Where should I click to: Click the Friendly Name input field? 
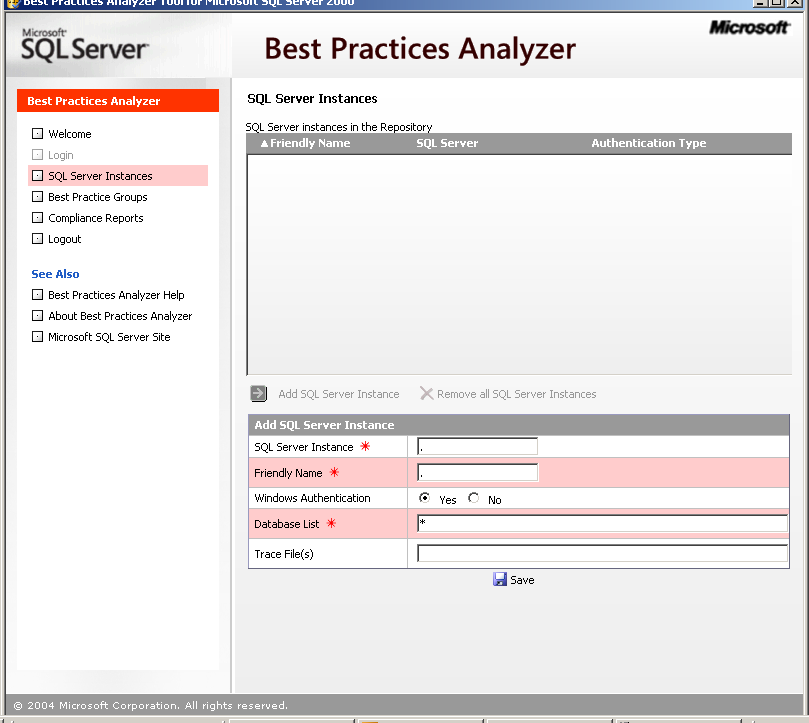tap(477, 472)
